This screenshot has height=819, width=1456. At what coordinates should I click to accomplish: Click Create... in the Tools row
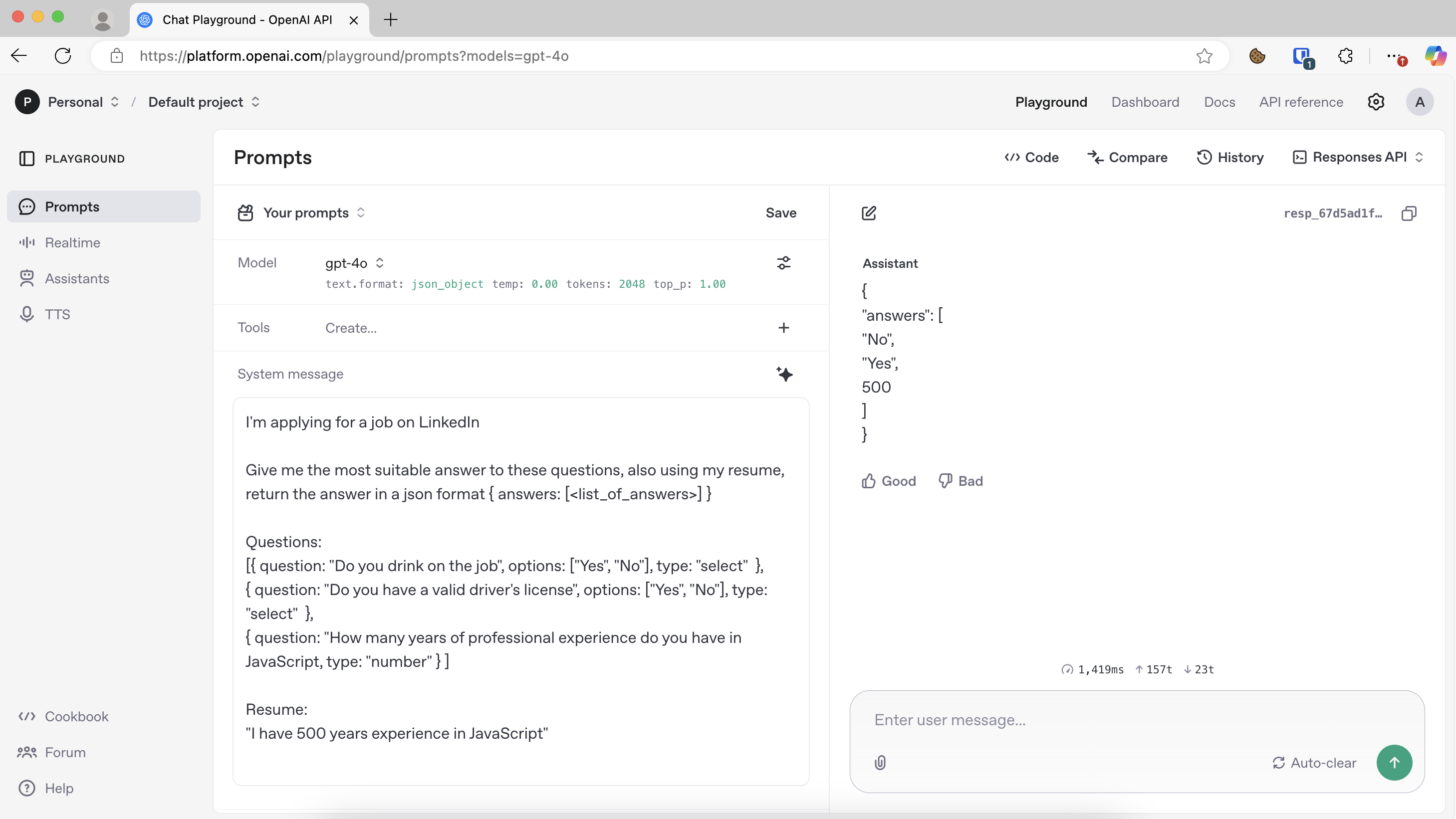click(351, 328)
